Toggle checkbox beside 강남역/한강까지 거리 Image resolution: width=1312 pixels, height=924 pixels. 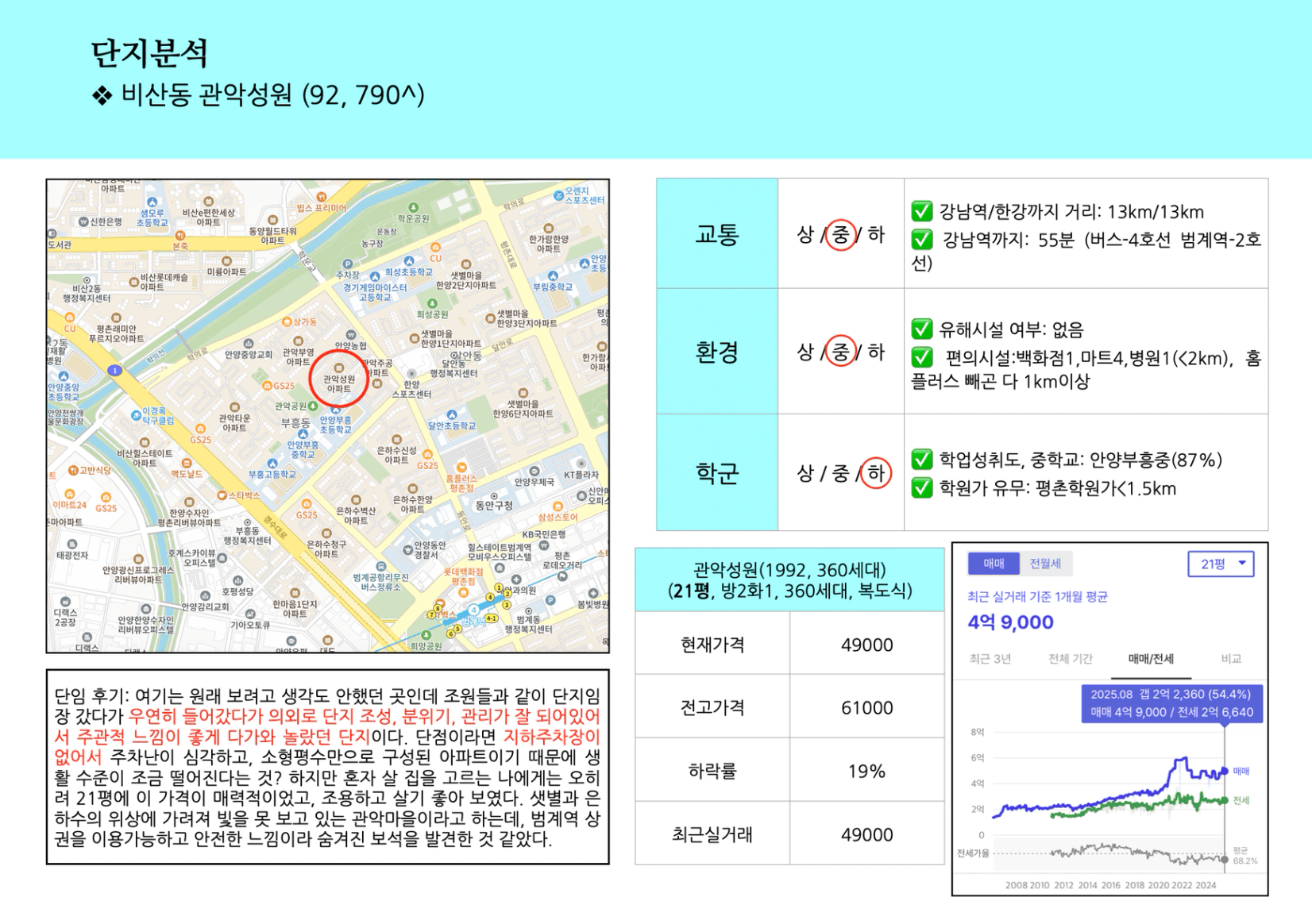click(x=922, y=211)
